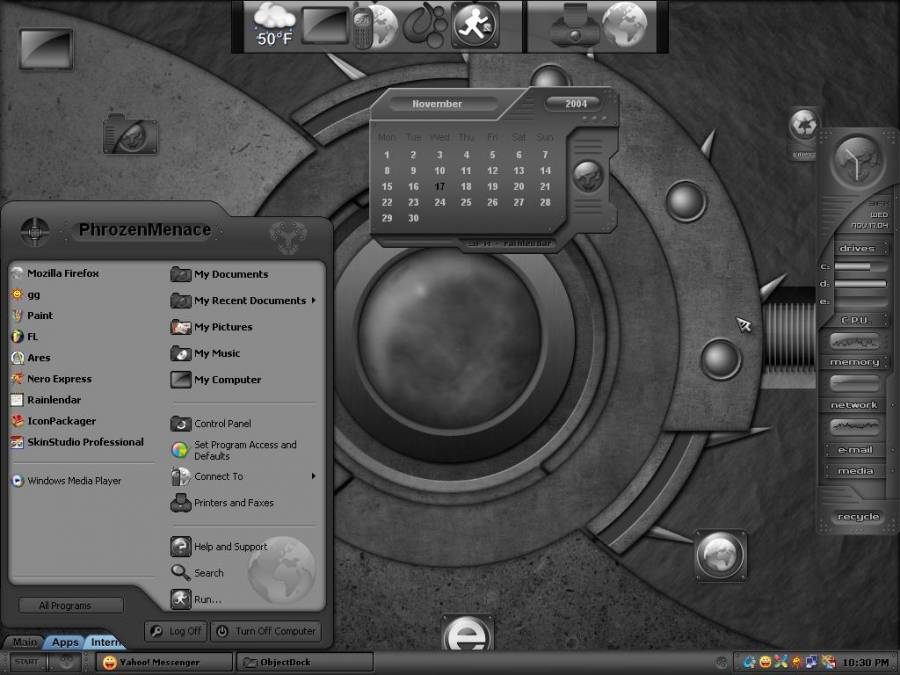This screenshot has width=900, height=675.
Task: Open the printer icon in the top dock
Action: click(x=574, y=26)
